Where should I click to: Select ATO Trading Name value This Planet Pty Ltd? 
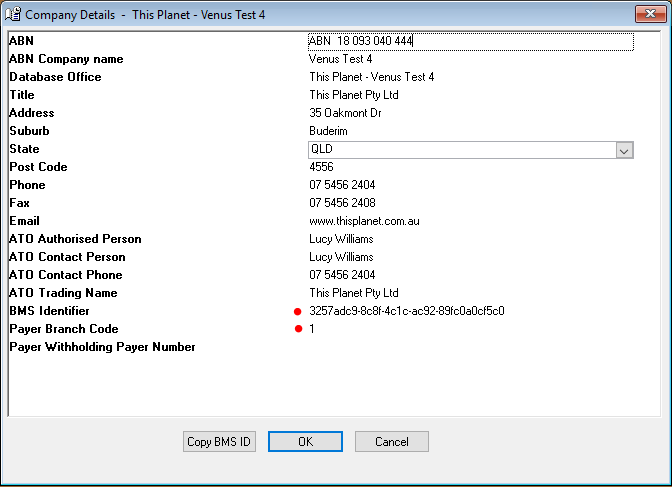click(x=354, y=293)
